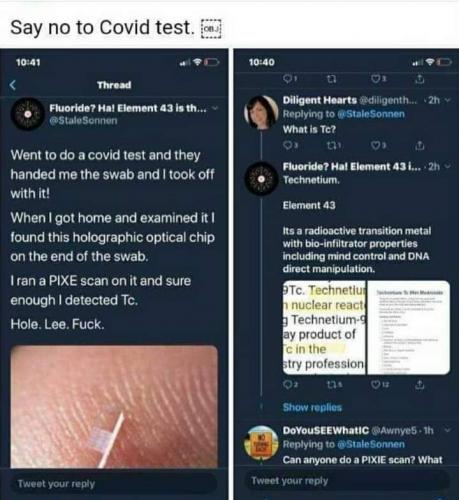Focus the left 'Tweet your reply' field

pyautogui.click(x=114, y=483)
